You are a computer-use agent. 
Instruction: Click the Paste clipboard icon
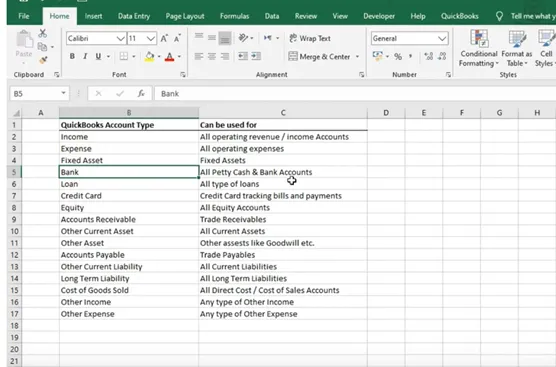24,40
